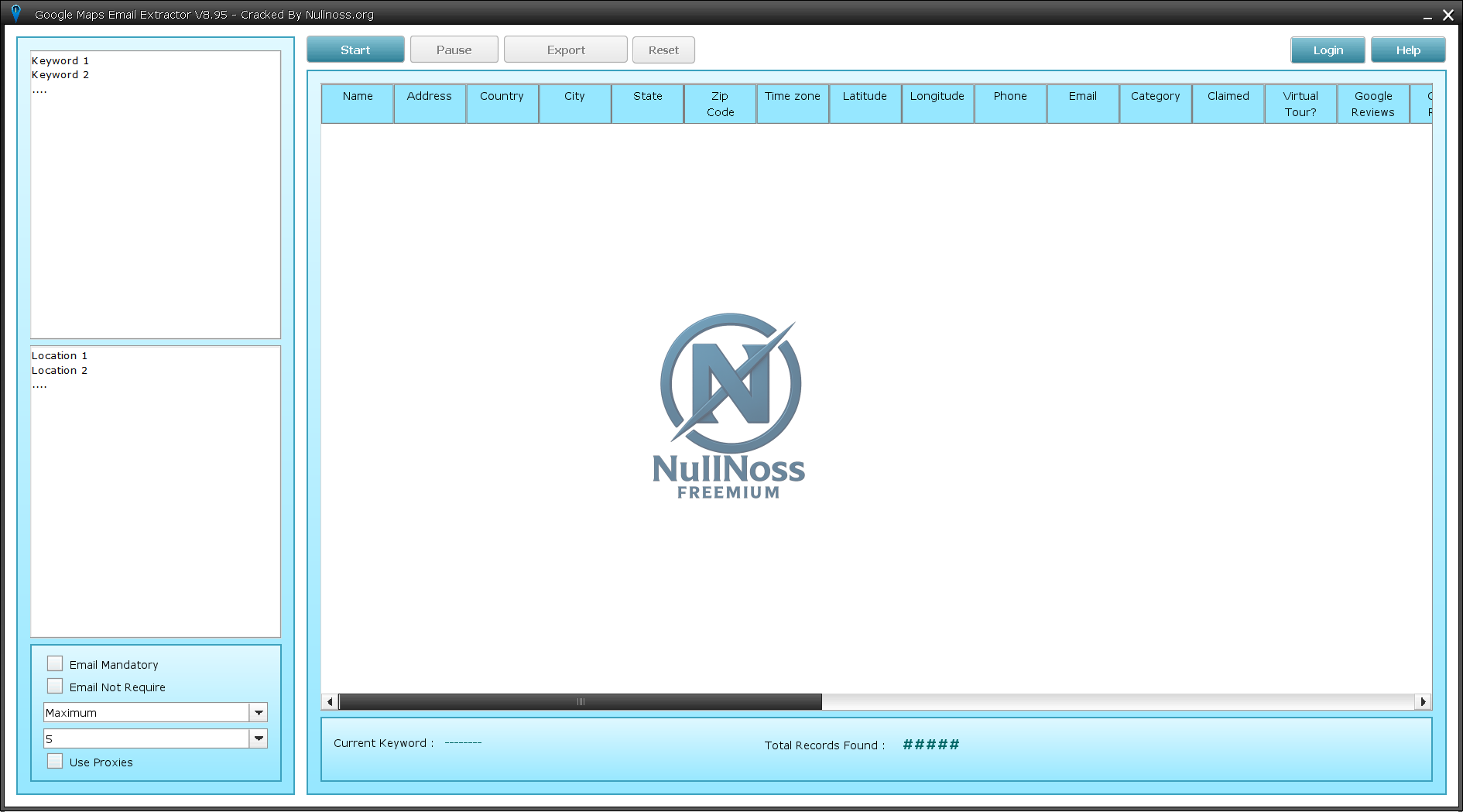Click the map pin app icon
The height and width of the screenshot is (812, 1463).
click(x=15, y=13)
